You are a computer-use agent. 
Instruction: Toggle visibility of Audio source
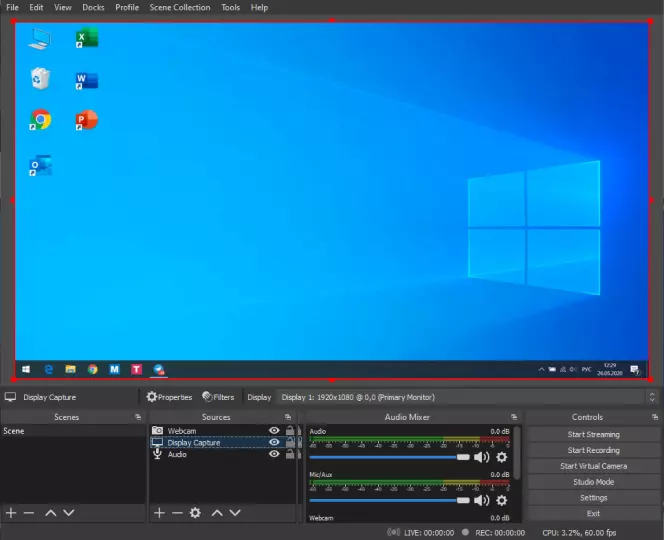click(274, 454)
